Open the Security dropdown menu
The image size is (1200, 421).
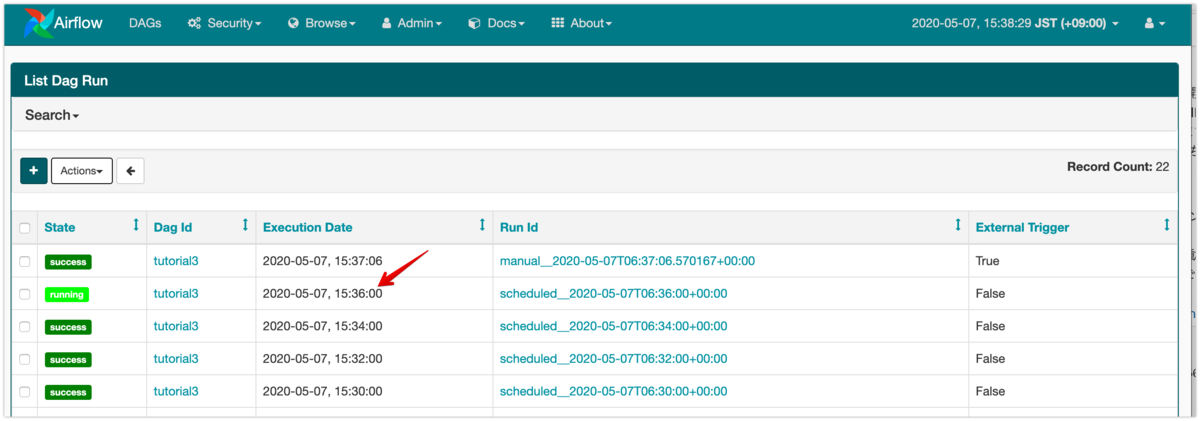click(x=225, y=23)
